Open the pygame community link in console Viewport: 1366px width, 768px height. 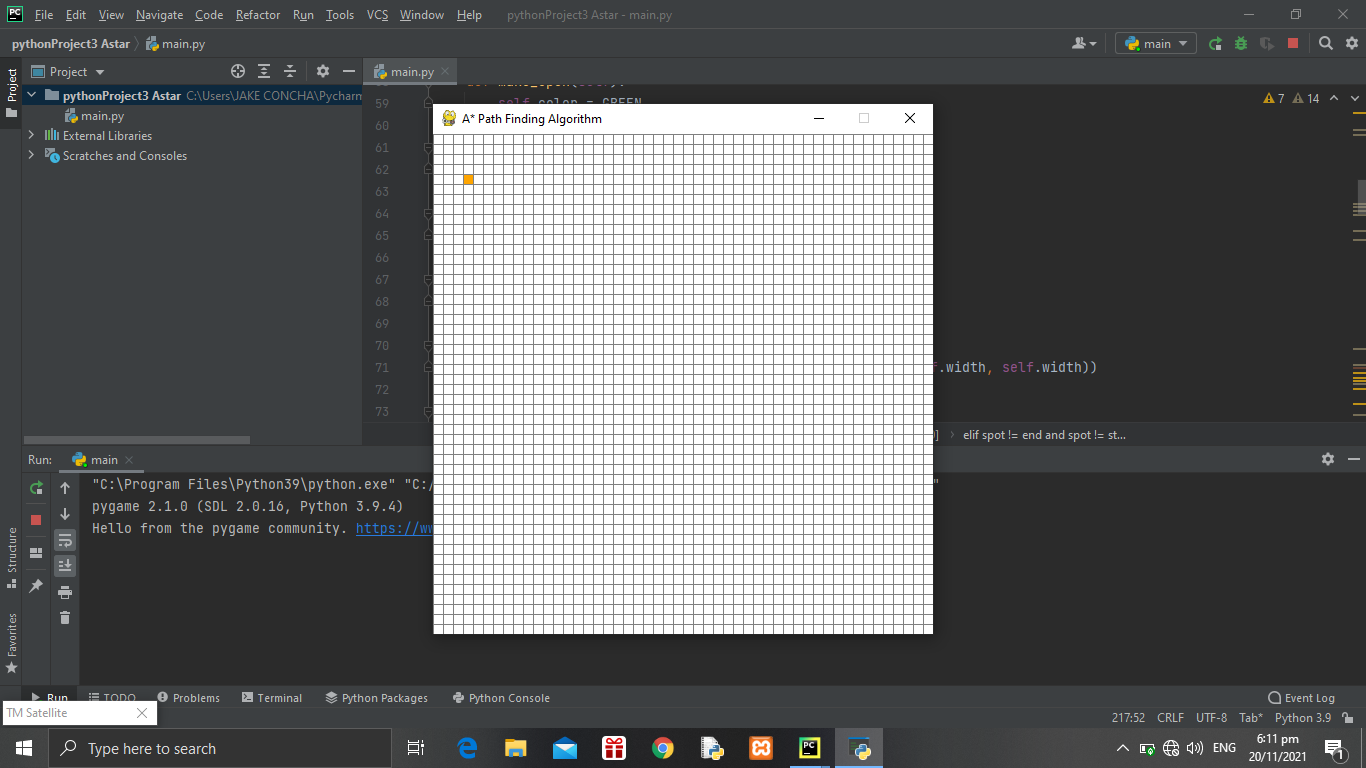[392, 528]
